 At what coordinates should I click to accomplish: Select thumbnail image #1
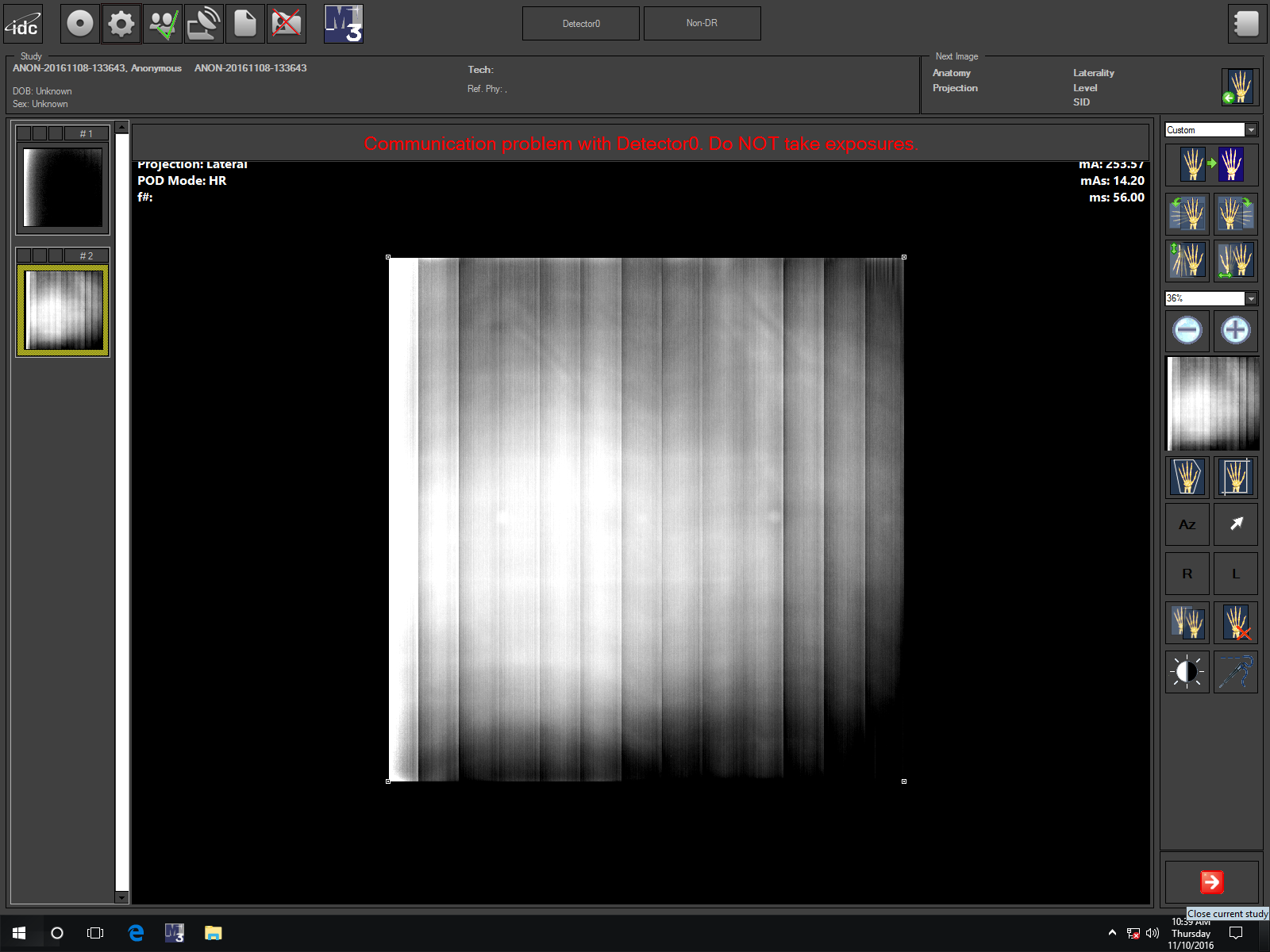[63, 187]
